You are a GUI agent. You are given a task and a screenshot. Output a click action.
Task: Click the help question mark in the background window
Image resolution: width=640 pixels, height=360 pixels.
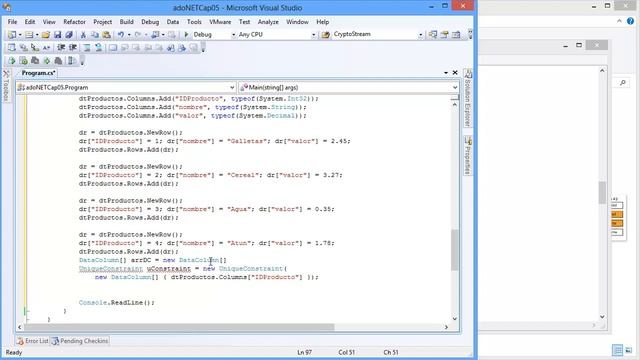631,21
